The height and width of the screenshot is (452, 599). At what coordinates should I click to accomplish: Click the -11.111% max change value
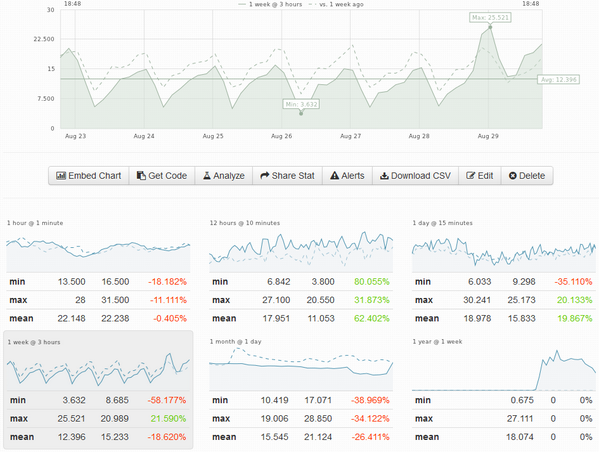168,300
